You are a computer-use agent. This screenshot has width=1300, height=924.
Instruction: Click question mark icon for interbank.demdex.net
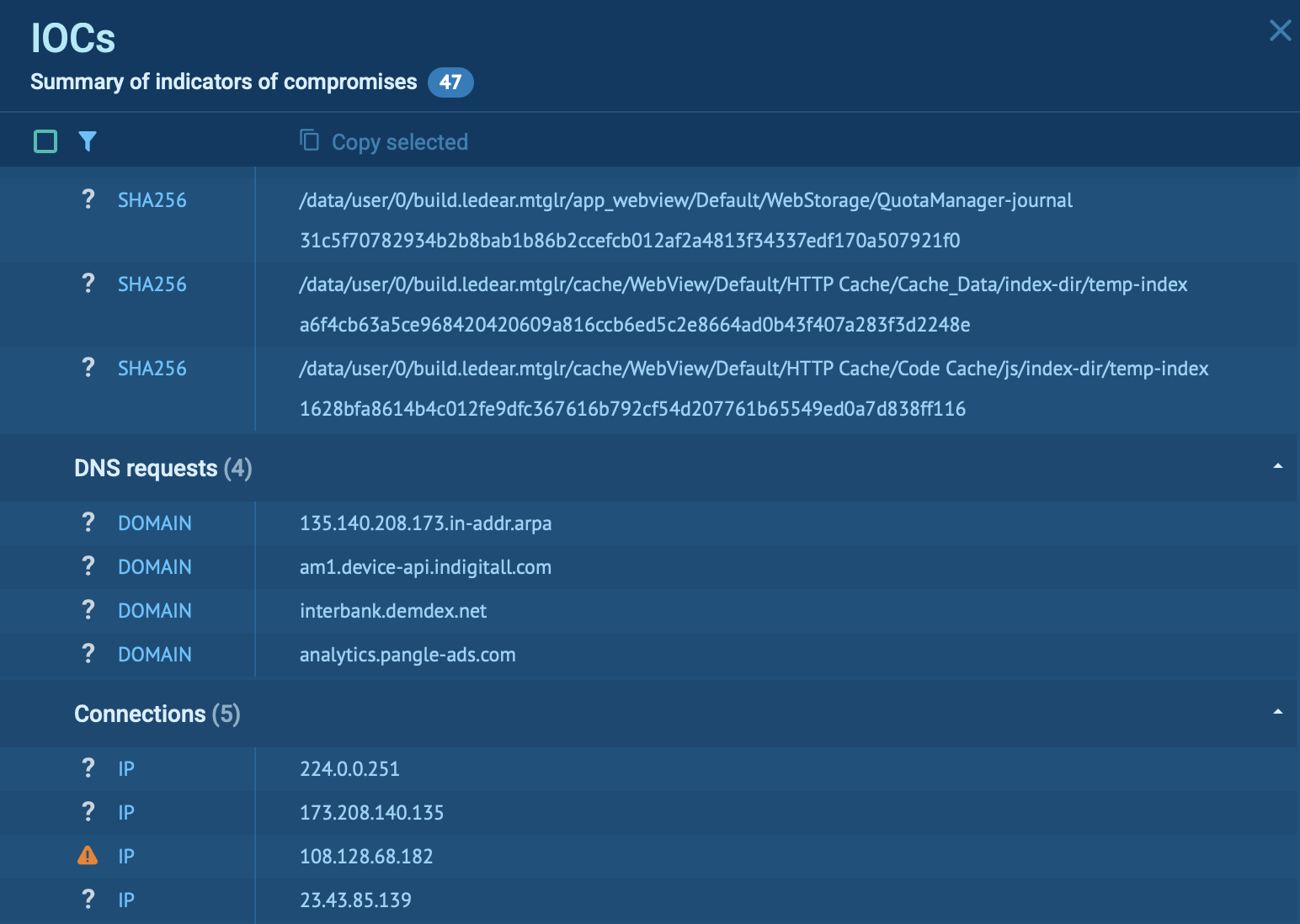[88, 610]
